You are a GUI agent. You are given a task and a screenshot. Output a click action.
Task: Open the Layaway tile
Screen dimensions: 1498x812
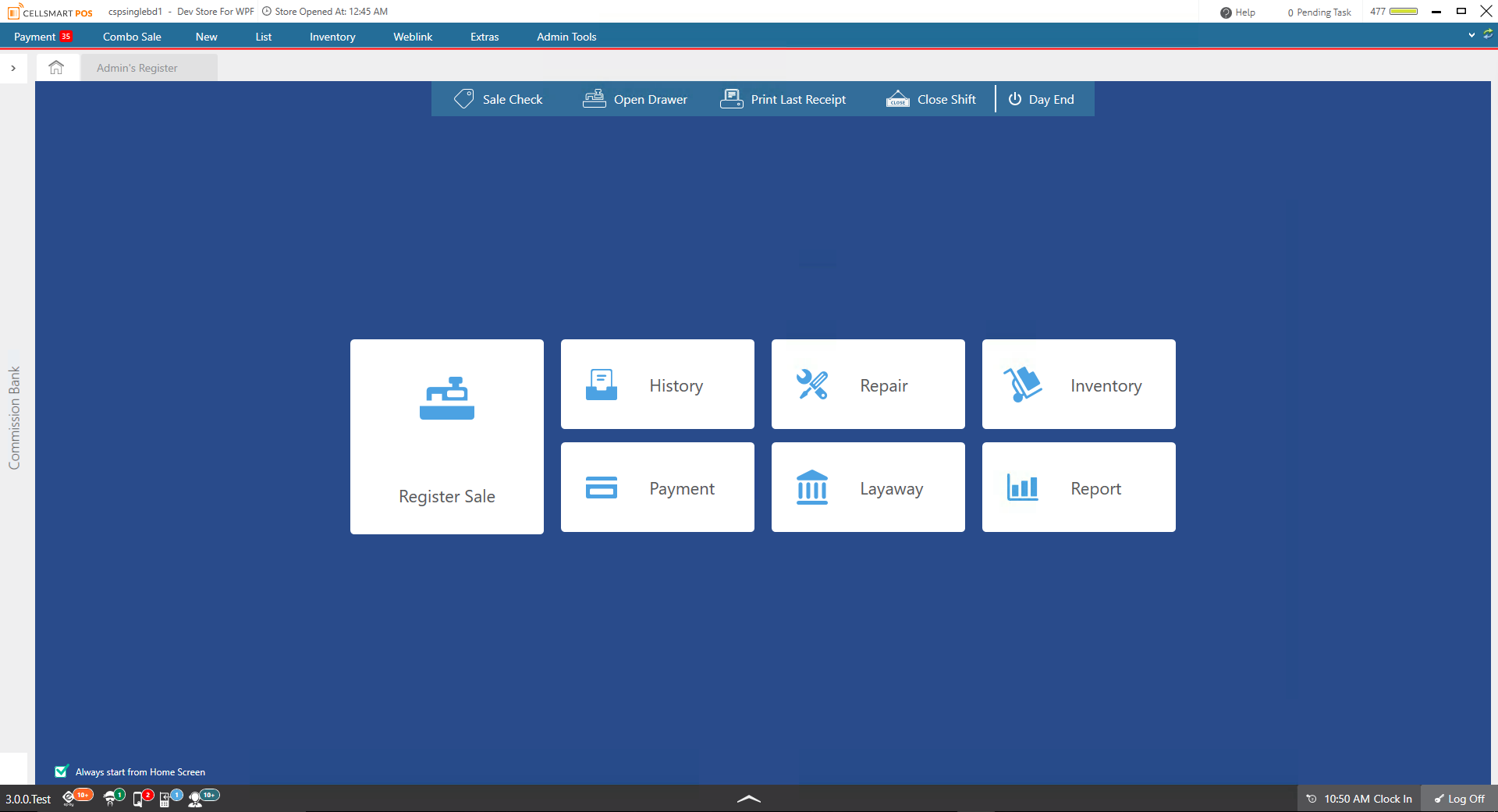(x=868, y=487)
